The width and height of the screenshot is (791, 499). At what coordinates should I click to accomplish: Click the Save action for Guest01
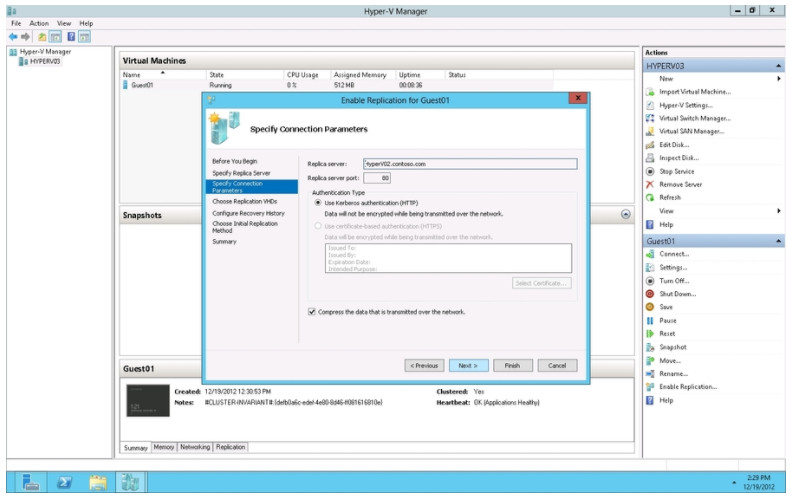[x=665, y=307]
